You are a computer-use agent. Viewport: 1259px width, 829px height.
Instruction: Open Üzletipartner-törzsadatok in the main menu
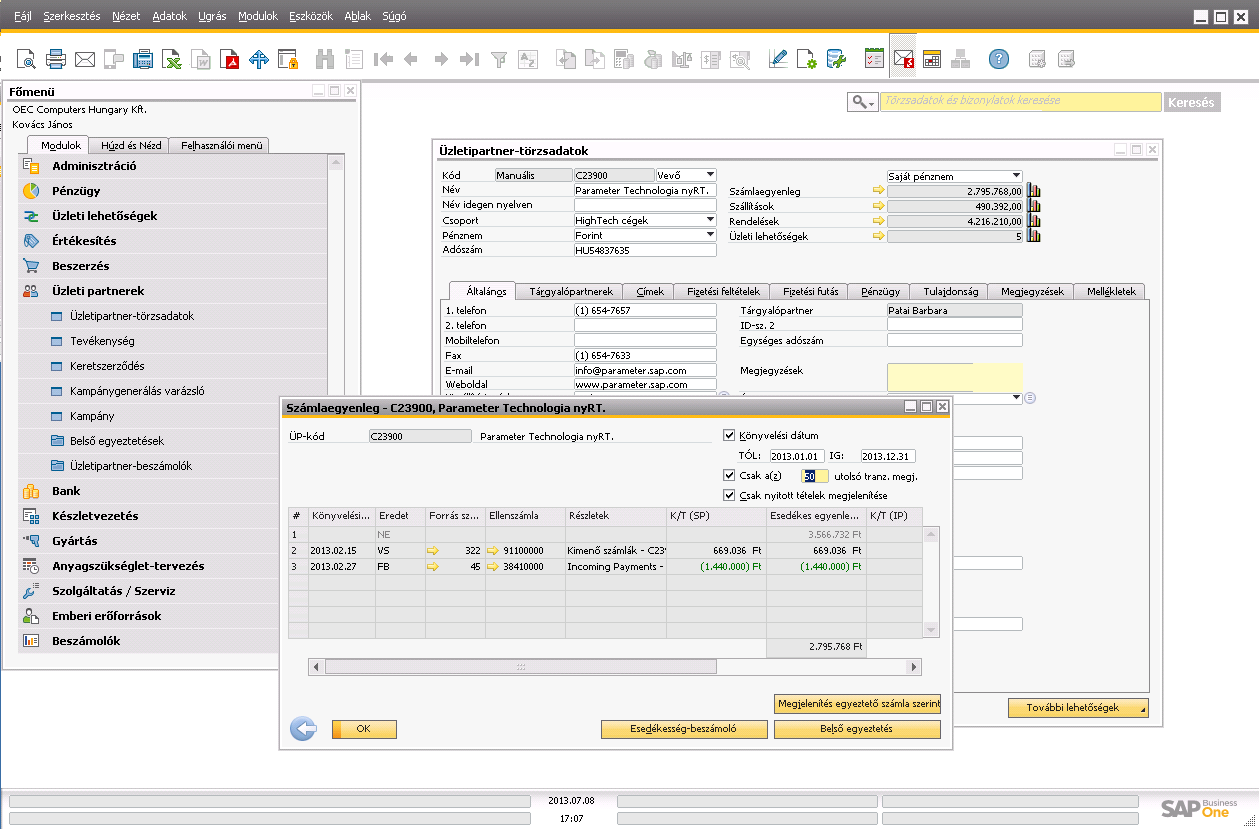click(x=132, y=316)
